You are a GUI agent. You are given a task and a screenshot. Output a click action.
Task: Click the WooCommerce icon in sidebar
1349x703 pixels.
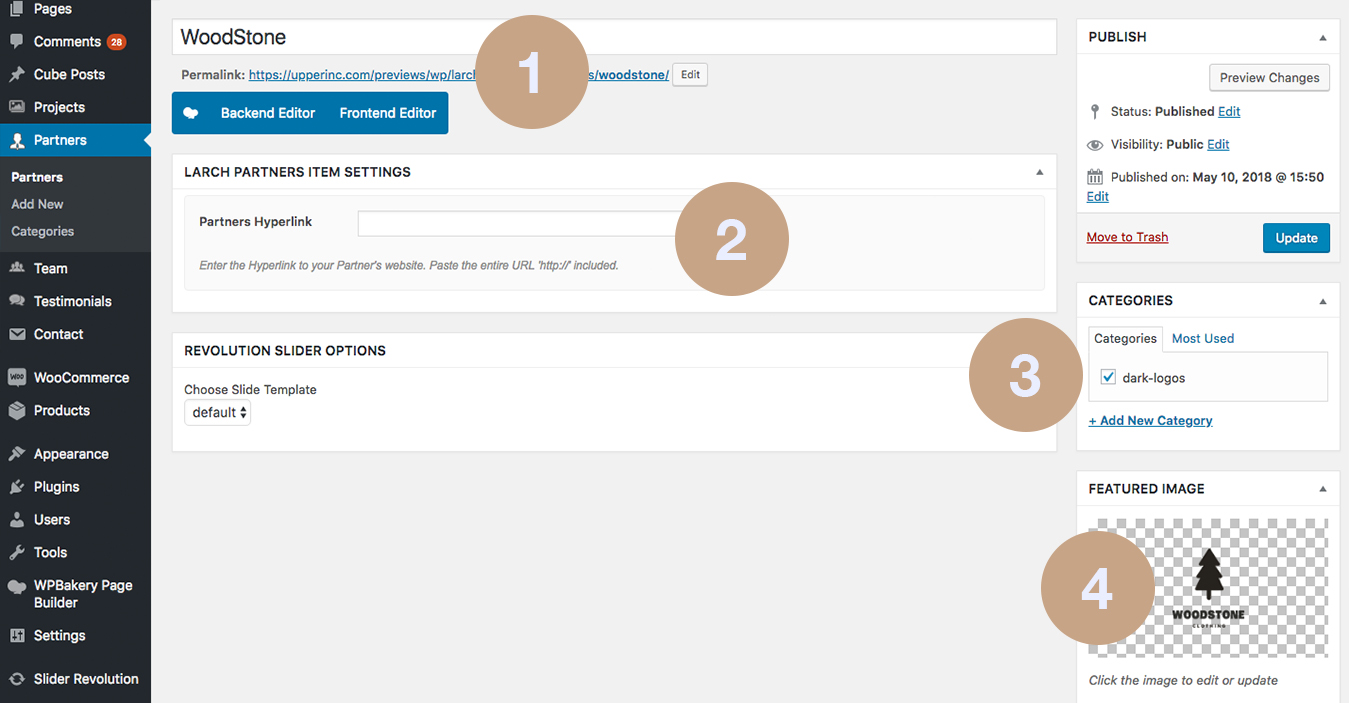(x=17, y=378)
